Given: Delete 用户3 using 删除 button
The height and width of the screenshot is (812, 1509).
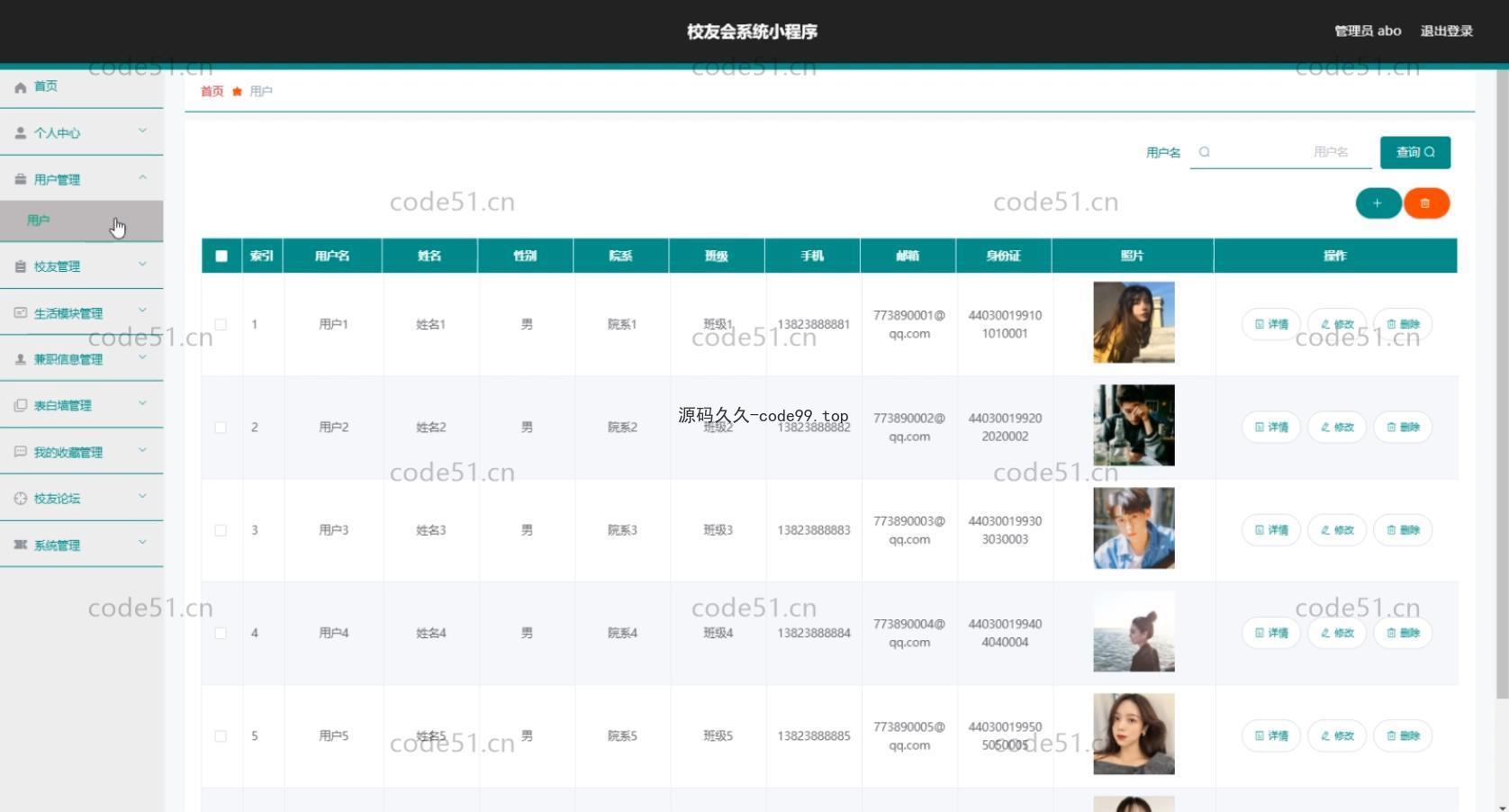Looking at the screenshot, I should coord(1403,530).
